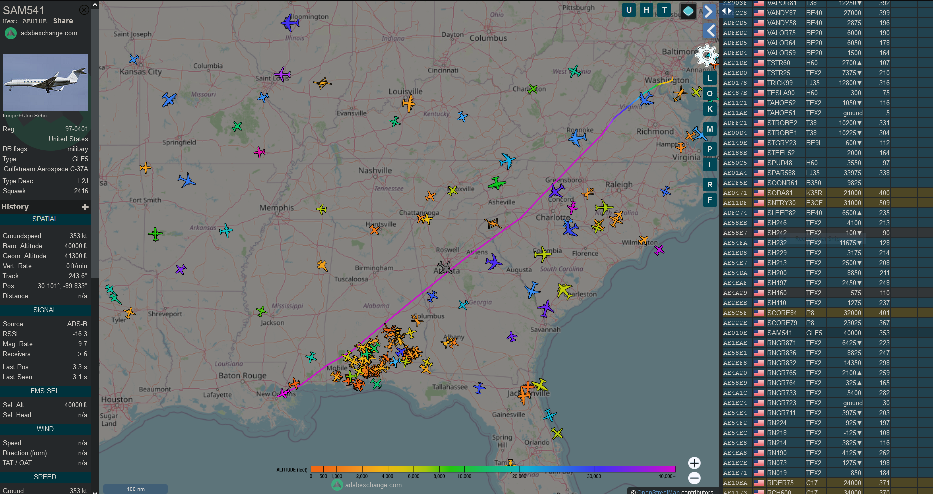The width and height of the screenshot is (933, 494).
Task: Click the SPEED section header
Action: point(45,477)
